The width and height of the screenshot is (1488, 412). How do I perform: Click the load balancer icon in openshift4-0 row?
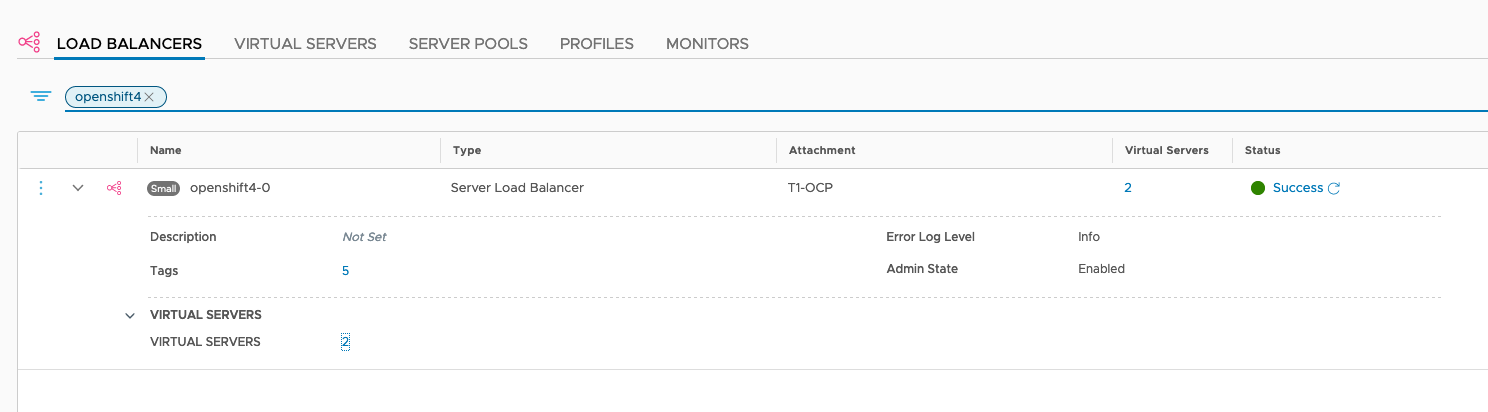(x=114, y=188)
